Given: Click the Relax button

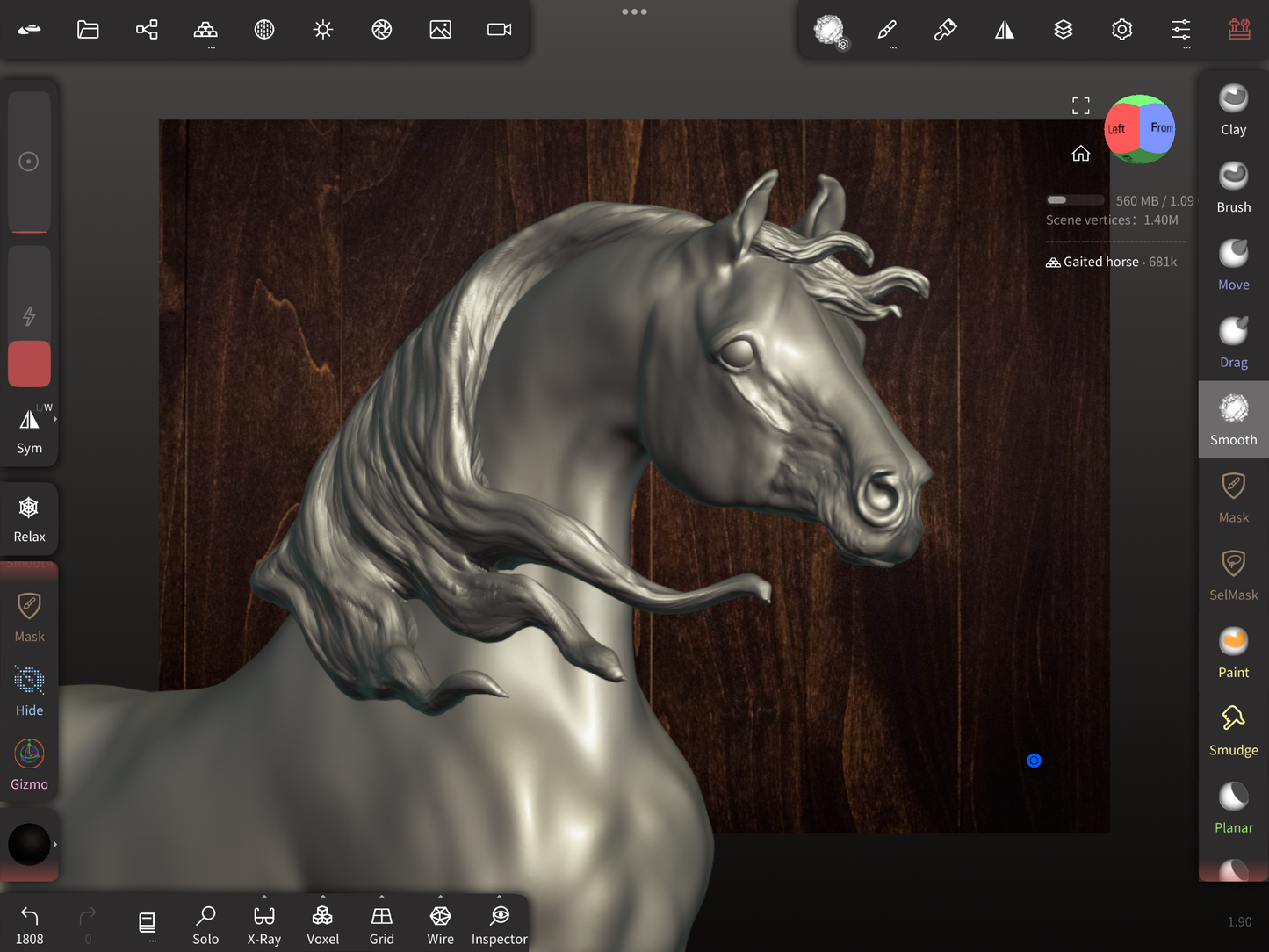Looking at the screenshot, I should [29, 519].
